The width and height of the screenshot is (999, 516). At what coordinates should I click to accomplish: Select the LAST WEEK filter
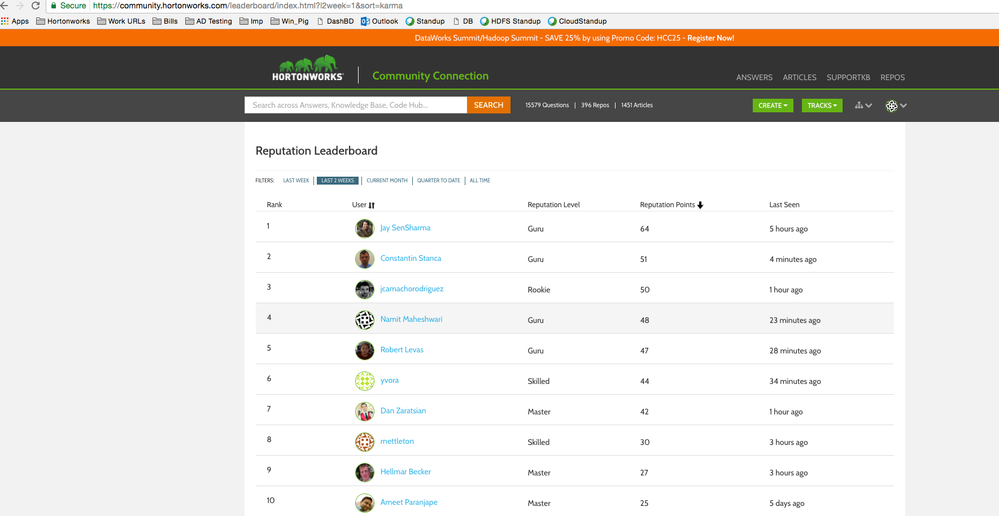coord(296,180)
